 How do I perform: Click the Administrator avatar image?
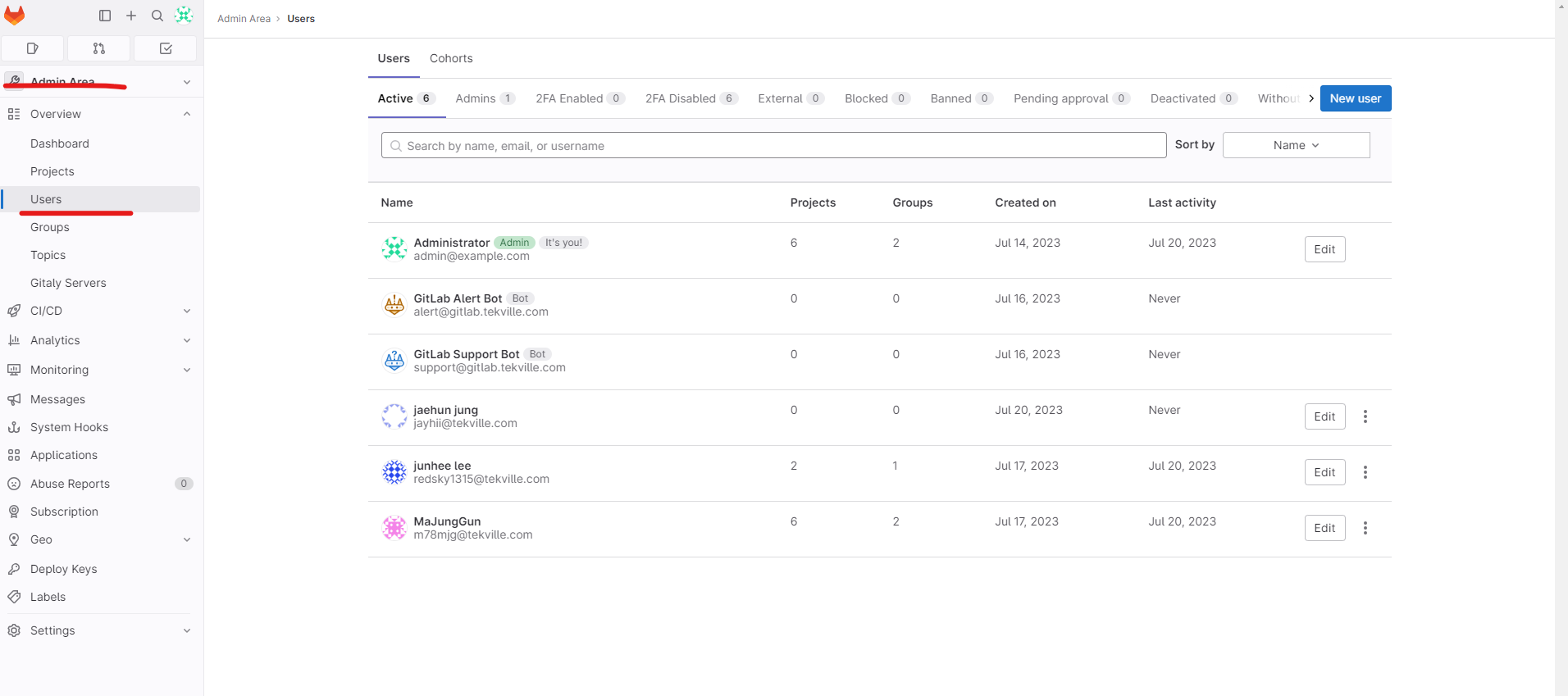(x=394, y=248)
